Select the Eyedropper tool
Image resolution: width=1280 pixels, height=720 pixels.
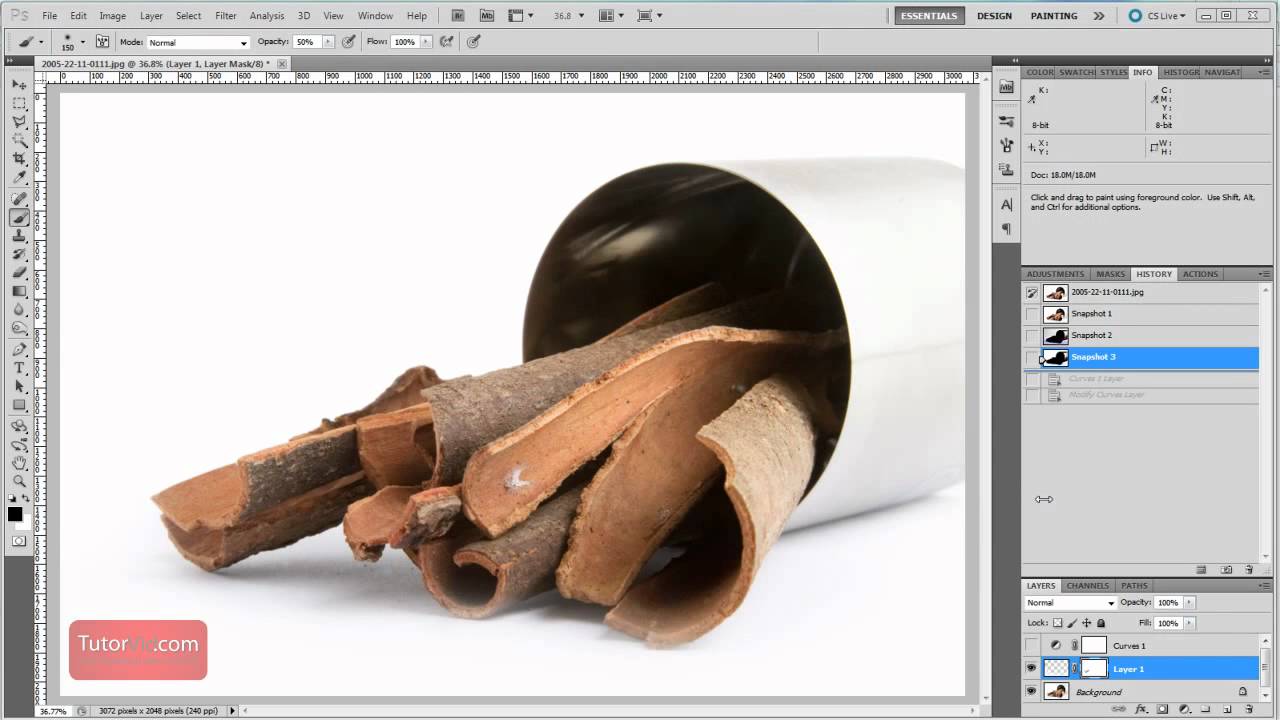pos(19,178)
